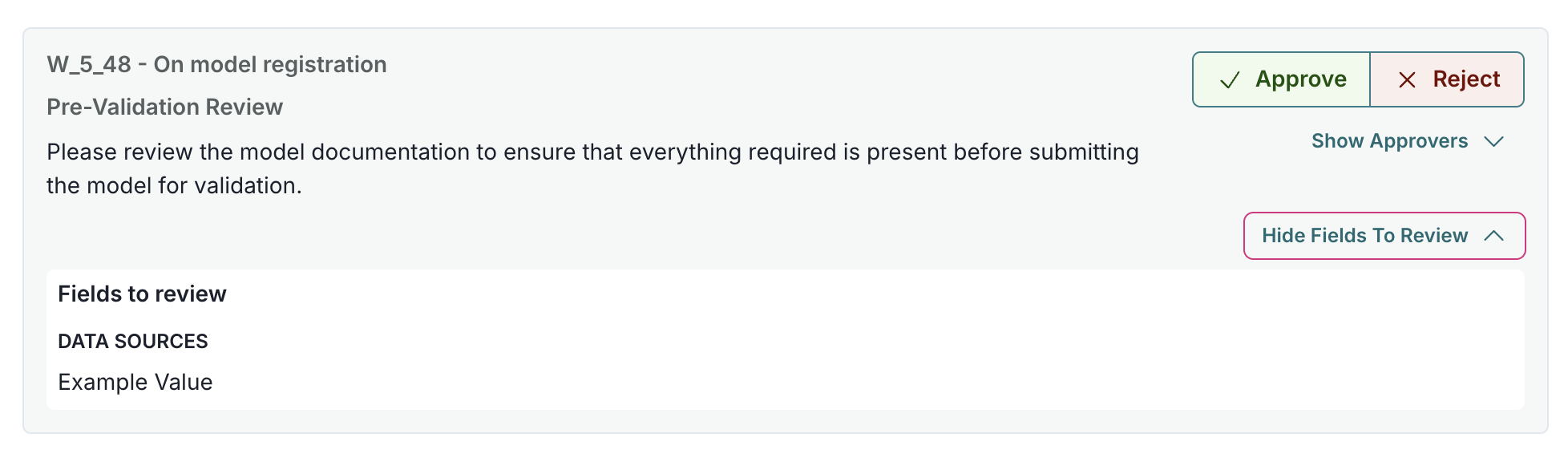
Task: Click the "On model registration" title text
Action: [x=270, y=65]
